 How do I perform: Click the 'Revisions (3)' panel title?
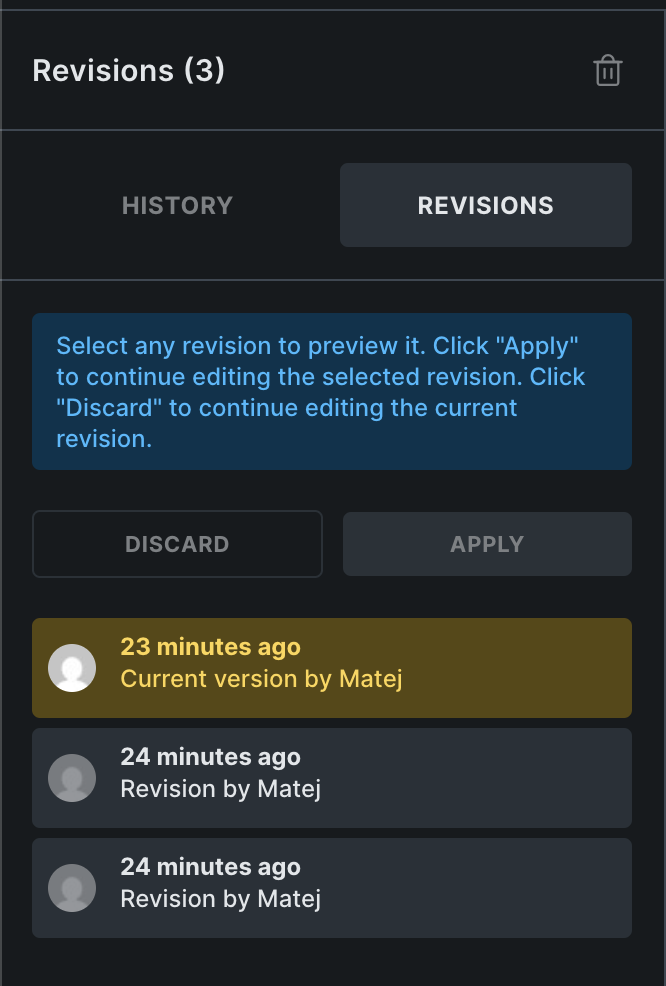point(128,71)
